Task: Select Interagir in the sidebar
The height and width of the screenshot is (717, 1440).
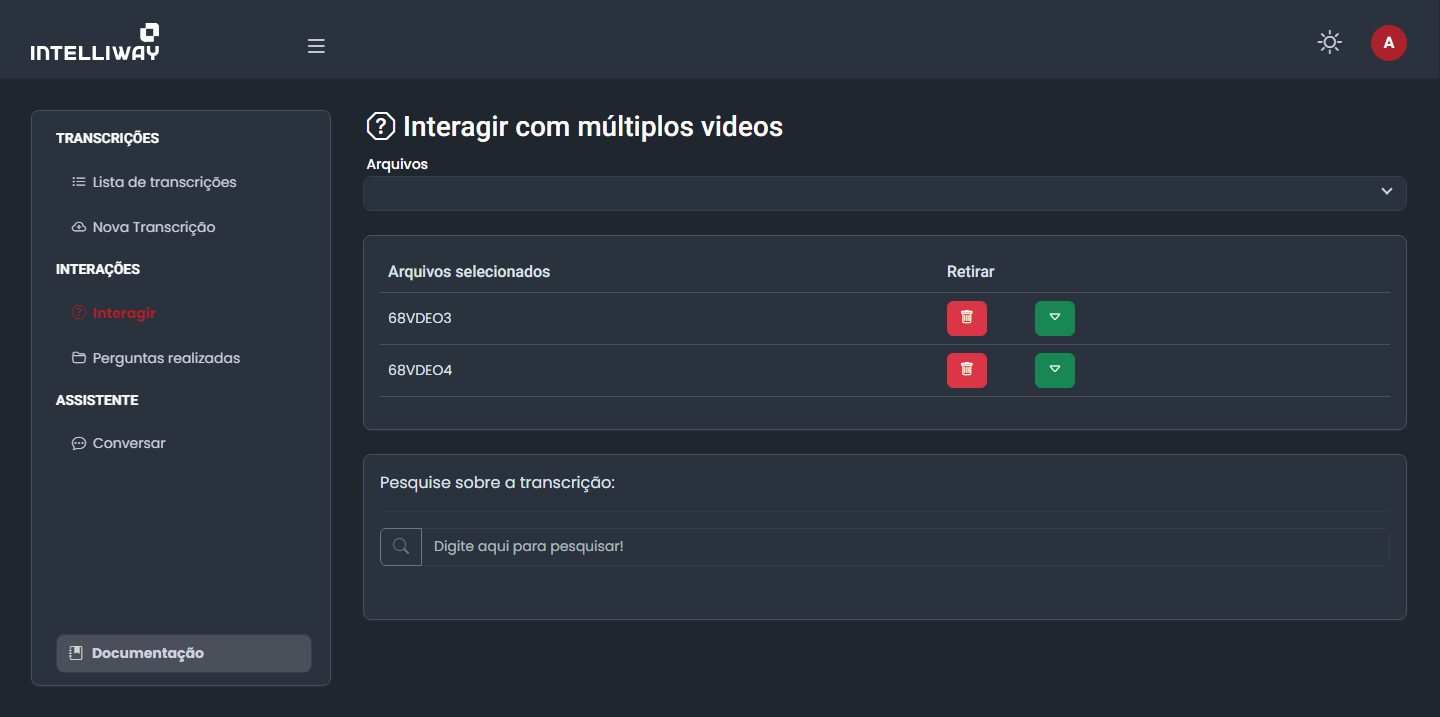Action: [x=124, y=313]
